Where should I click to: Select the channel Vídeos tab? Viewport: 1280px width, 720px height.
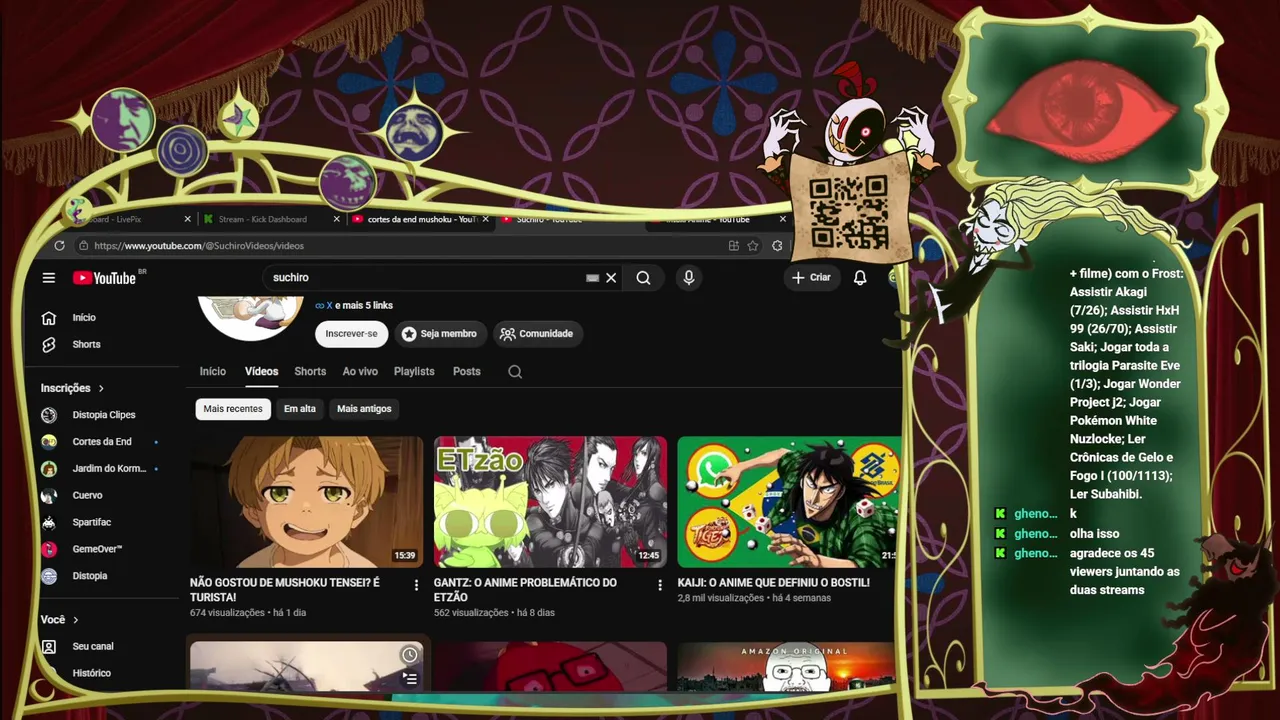tap(262, 372)
